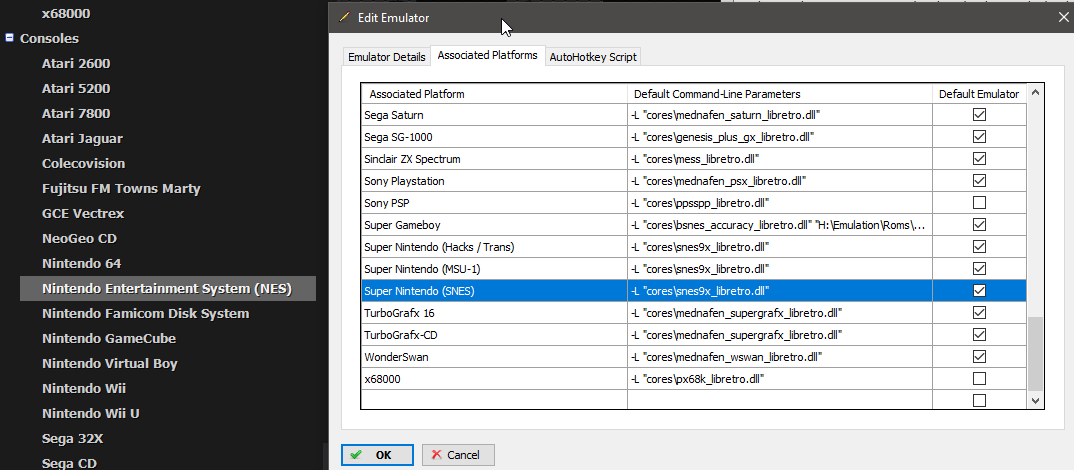This screenshot has width=1074, height=470.
Task: Select the Sinclair ZX Spectrum cell
Action: [x=495, y=158]
